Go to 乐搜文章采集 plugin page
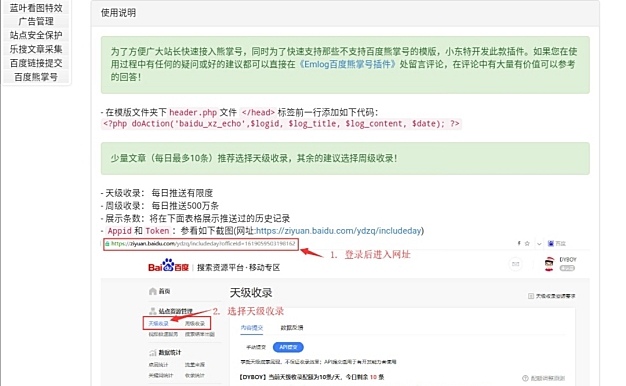The width and height of the screenshot is (626, 386). (36, 49)
